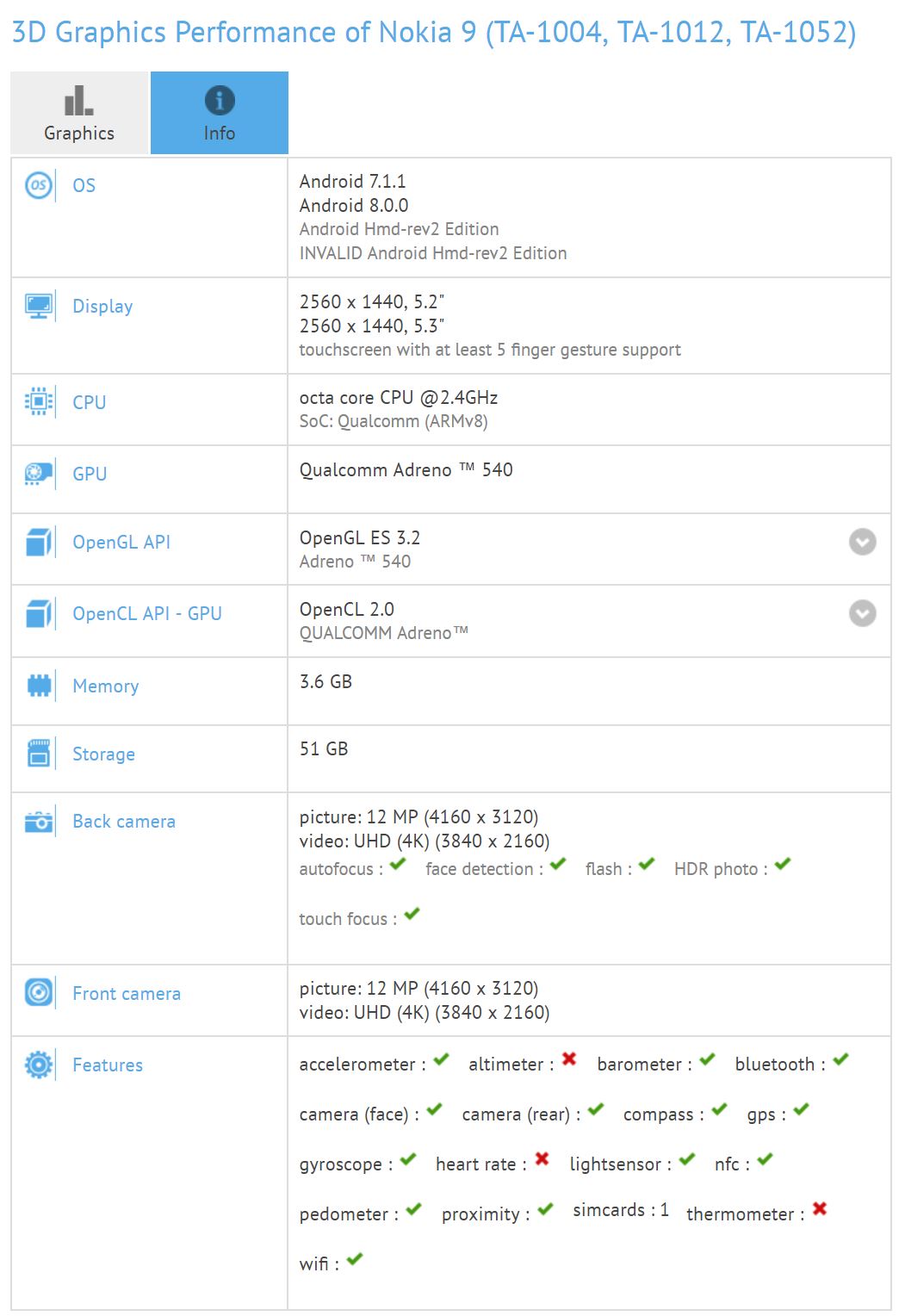Click the Qualcomm Adreno 540 GPU text
This screenshot has height=1316, width=905.
(406, 469)
